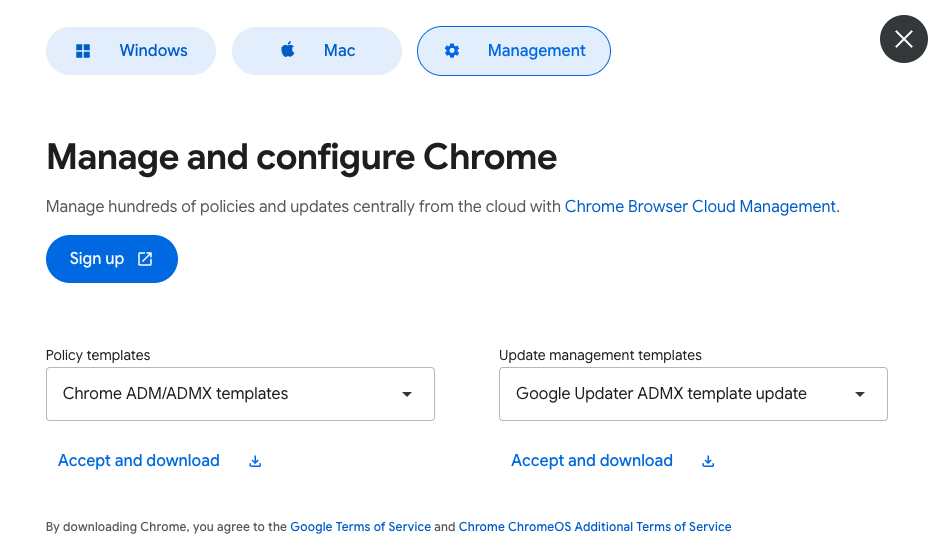
Task: Expand Policy templates dropdown arrow
Action: pyautogui.click(x=407, y=394)
